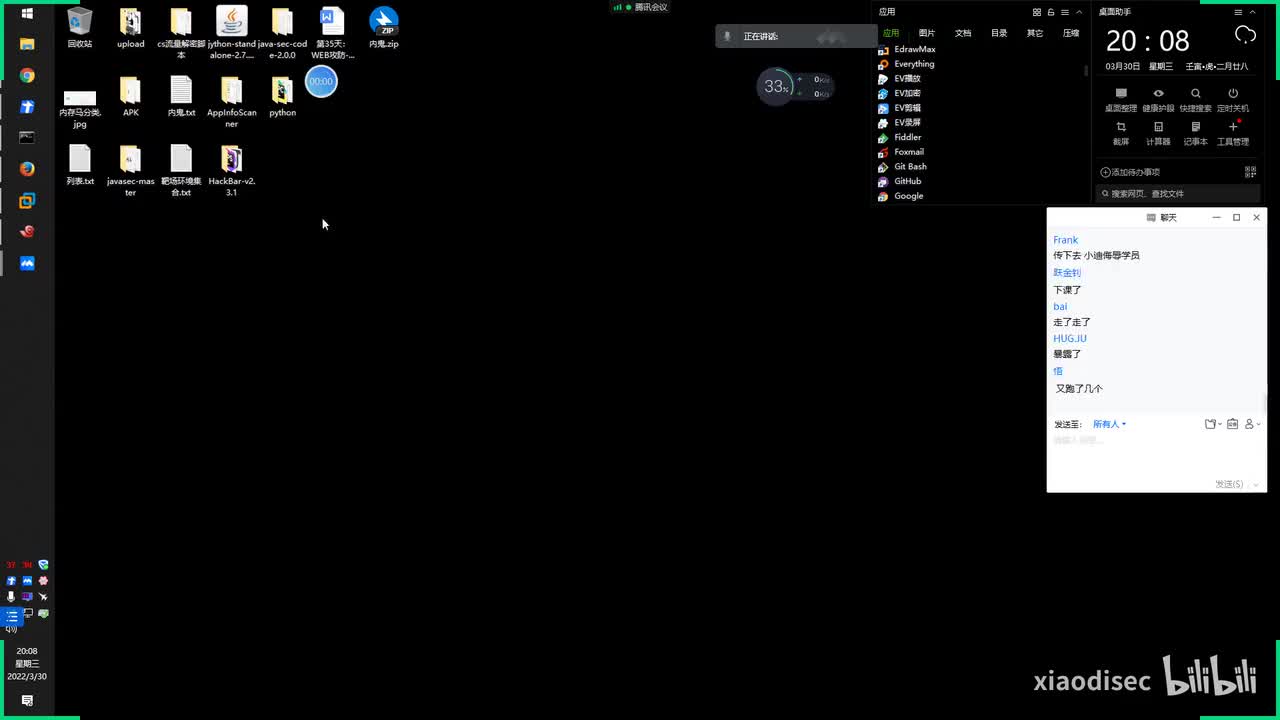Open the 记事本 notepad tool
Screen dimensions: 1280x720
click(x=1196, y=133)
